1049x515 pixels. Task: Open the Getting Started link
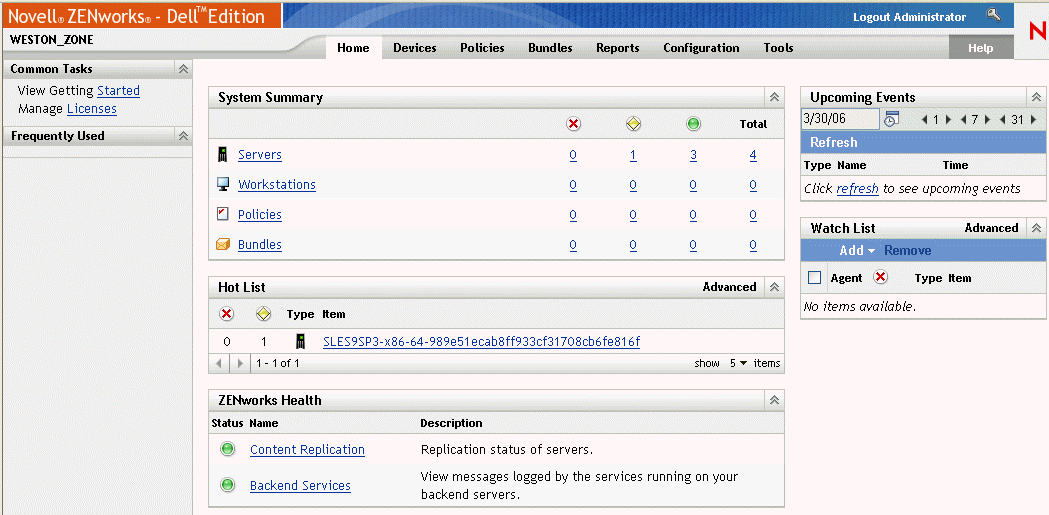[x=118, y=90]
